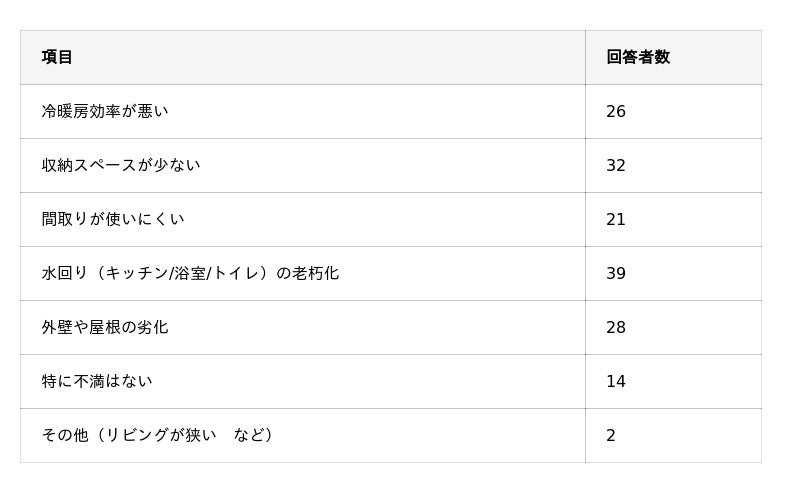Image resolution: width=800 pixels, height=493 pixels.
Task: Click the value 21 cell
Action: pos(616,219)
